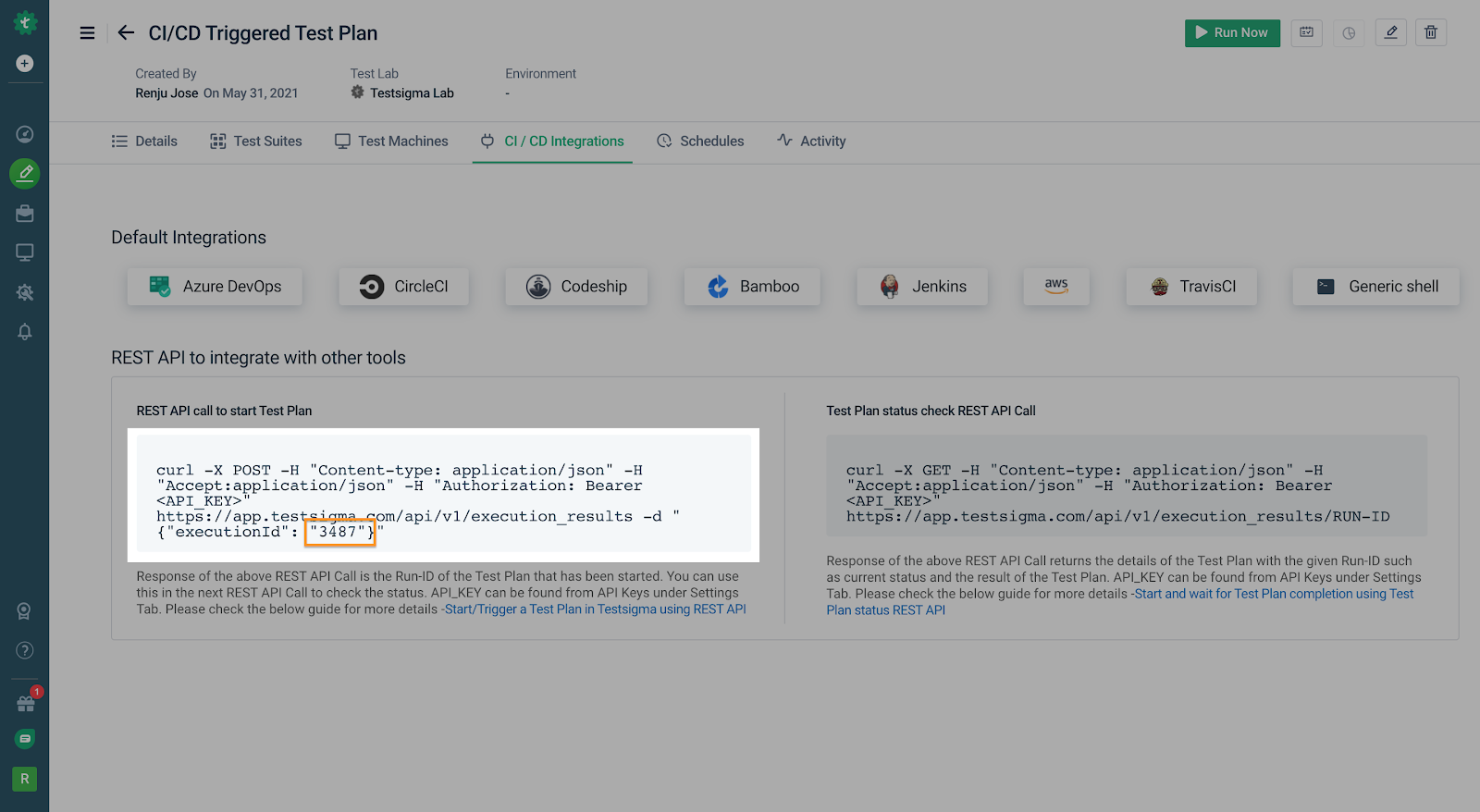Open the gift icon with red badge
Screen dimensions: 1480x812
[x=26, y=703]
